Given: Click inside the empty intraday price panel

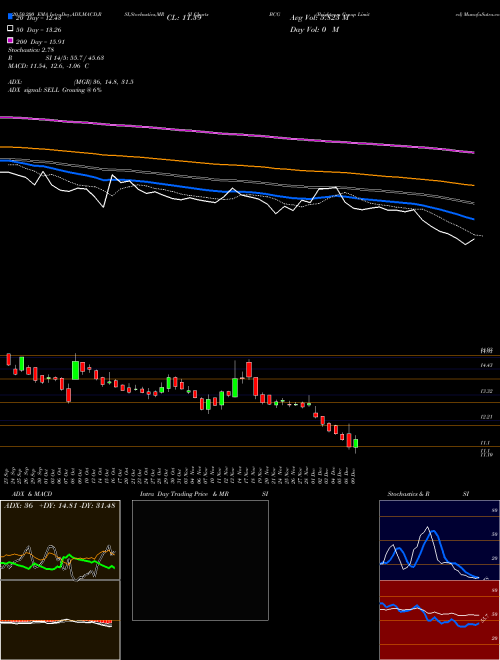Looking at the screenshot, I should [200, 560].
